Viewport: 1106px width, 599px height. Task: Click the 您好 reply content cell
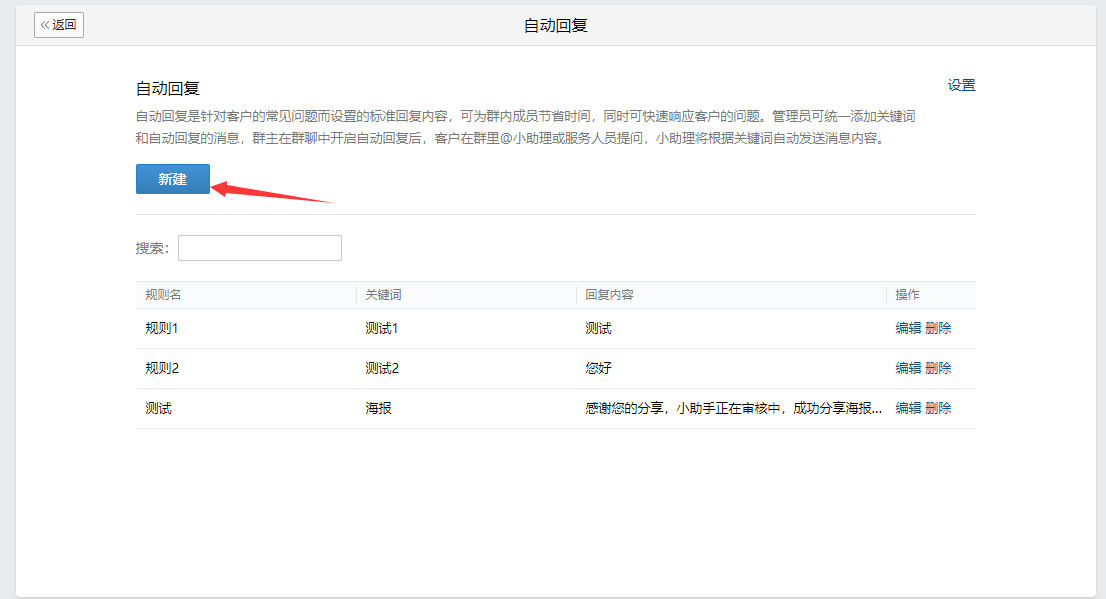pyautogui.click(x=598, y=368)
